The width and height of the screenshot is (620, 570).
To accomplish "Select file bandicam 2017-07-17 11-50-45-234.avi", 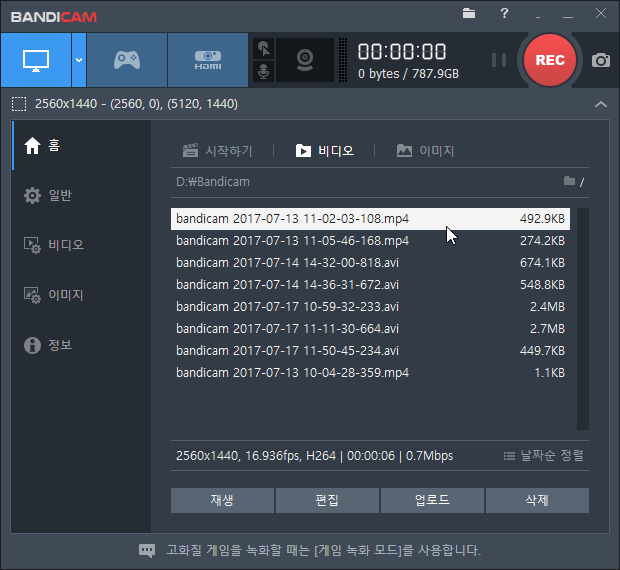I will click(370, 351).
